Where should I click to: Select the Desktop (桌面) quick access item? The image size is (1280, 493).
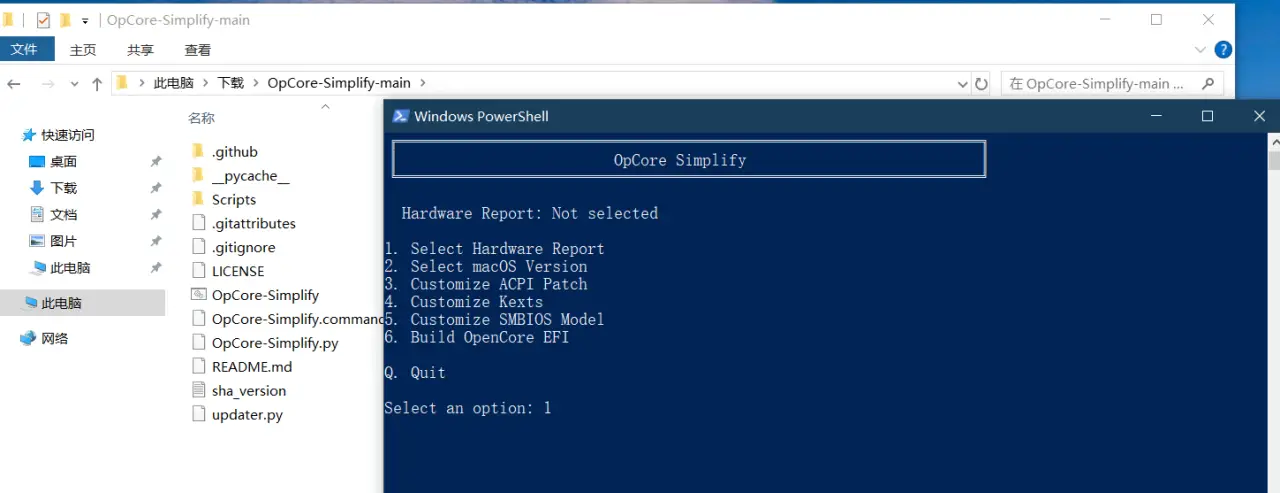pos(63,161)
